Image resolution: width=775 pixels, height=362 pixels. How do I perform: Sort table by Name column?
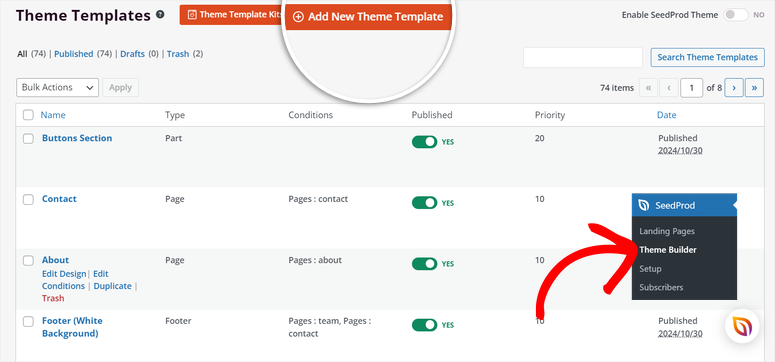click(x=53, y=115)
